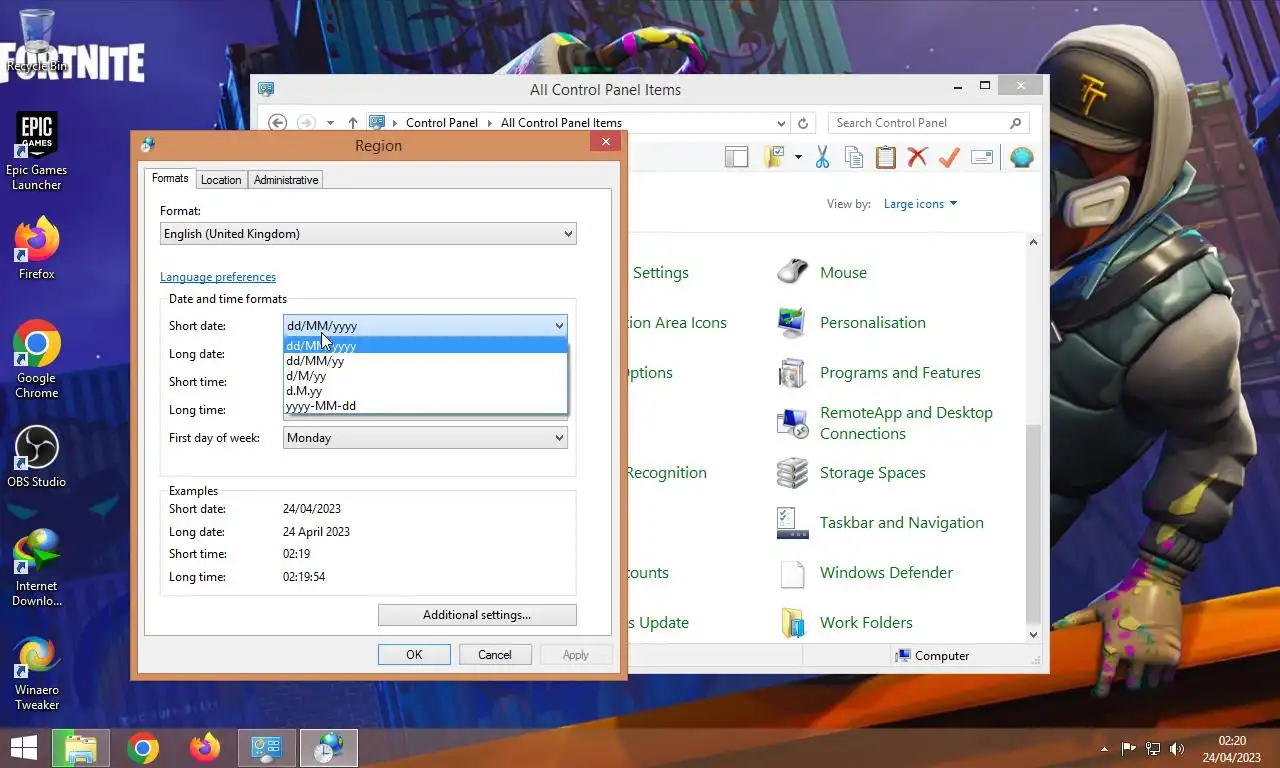1280x768 pixels.
Task: Open the RemoteApp and Desktop Connections icon
Action: [x=885, y=423]
